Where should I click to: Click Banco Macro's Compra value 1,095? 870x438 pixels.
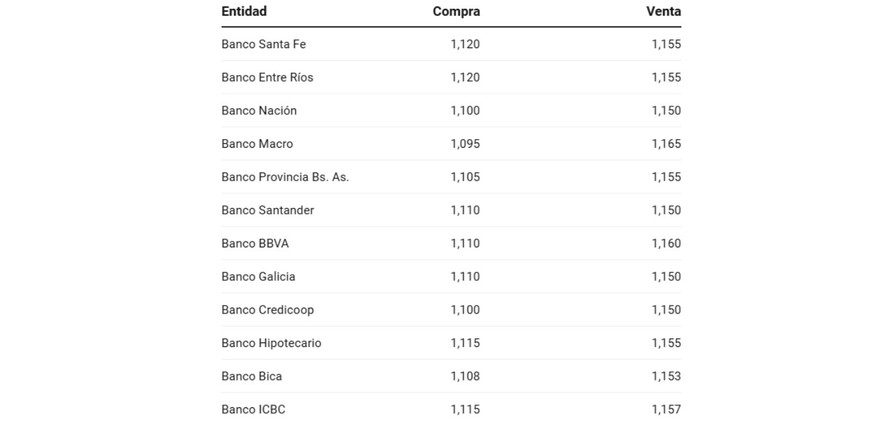(x=465, y=144)
